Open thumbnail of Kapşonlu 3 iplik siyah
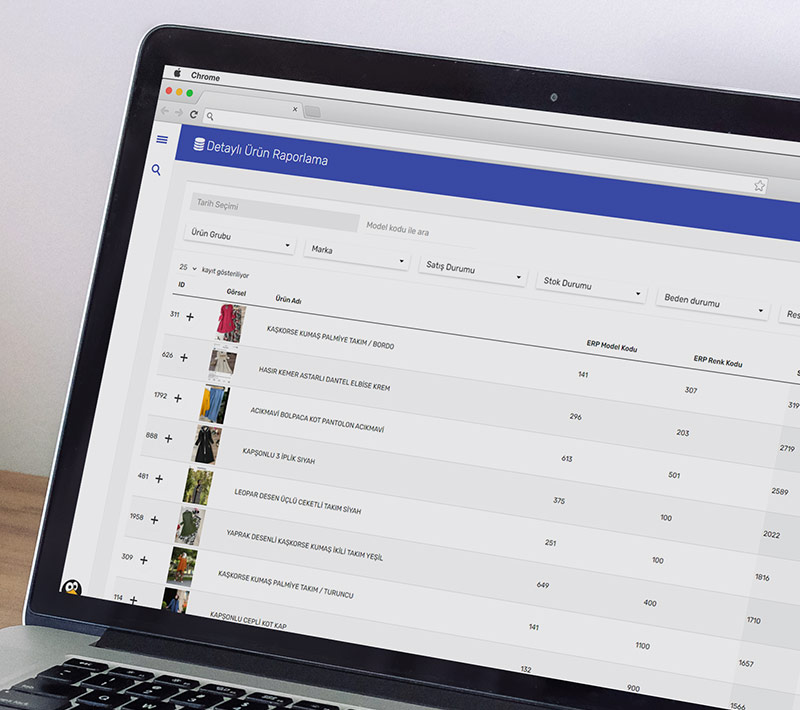The image size is (800, 710). 206,445
